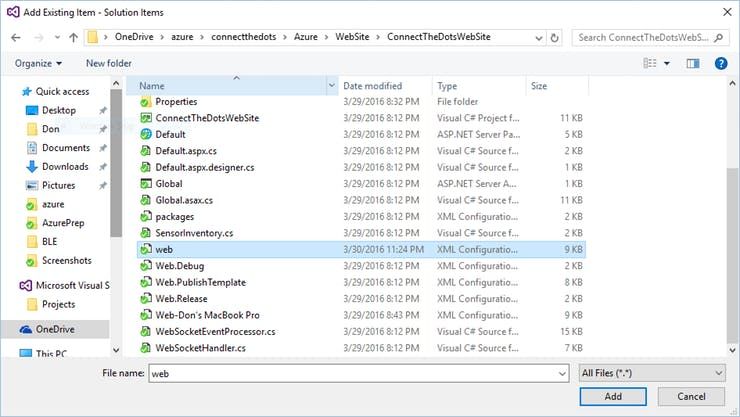Open the view options dropdown arrow

coord(667,63)
